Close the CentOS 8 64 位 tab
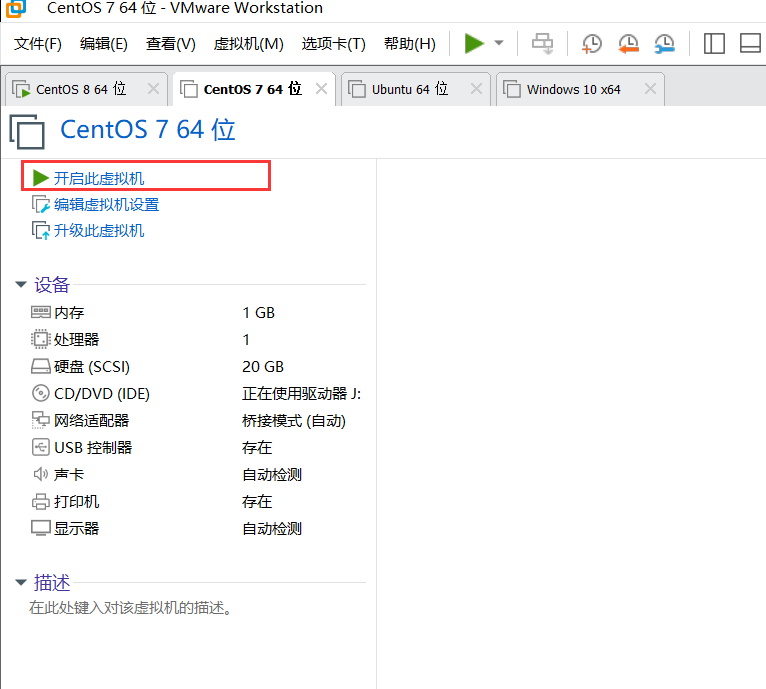Screen dimensions: 766x689 point(153,89)
